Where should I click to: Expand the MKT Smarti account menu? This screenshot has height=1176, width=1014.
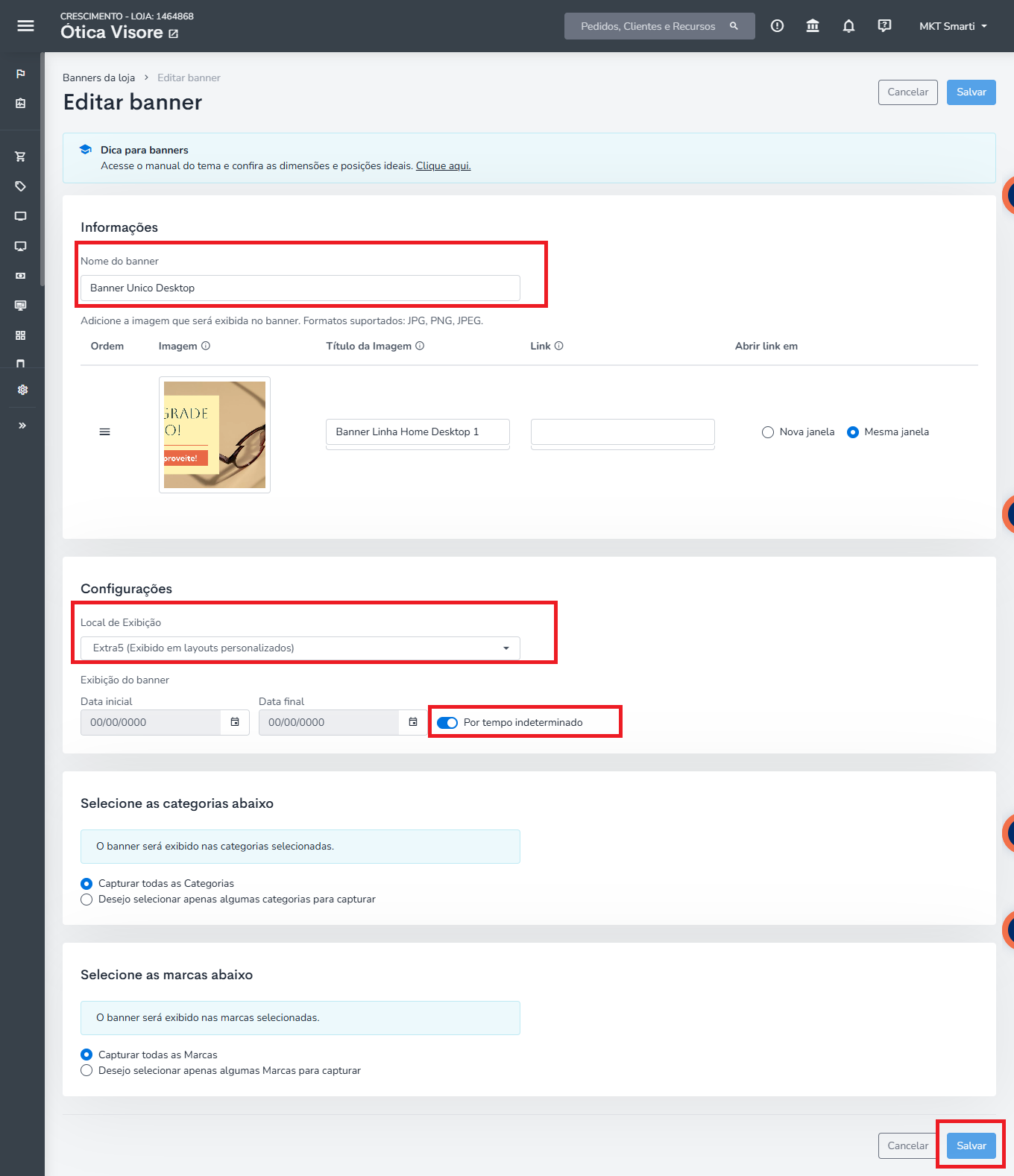click(953, 26)
